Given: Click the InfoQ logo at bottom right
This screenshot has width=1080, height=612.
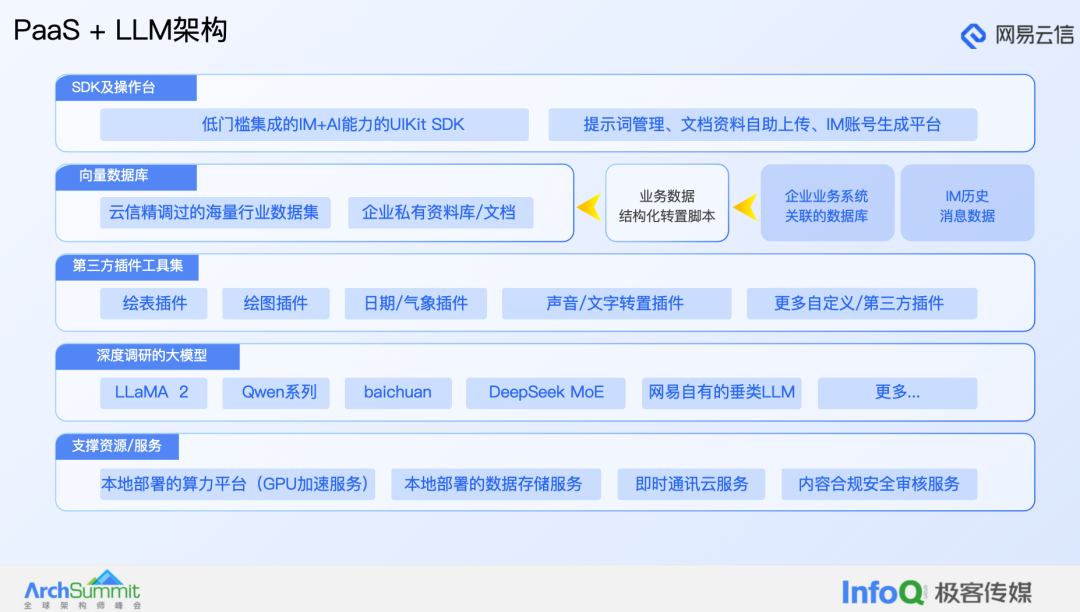Looking at the screenshot, I should pos(884,590).
